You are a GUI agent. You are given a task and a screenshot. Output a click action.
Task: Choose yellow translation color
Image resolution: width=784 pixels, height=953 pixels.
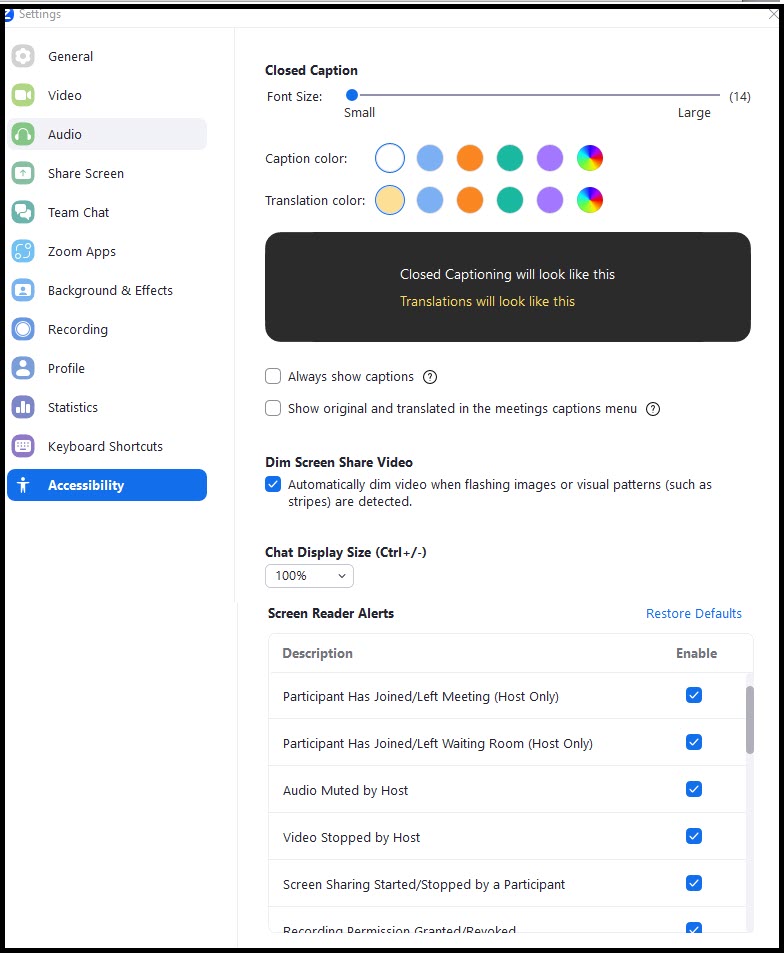tap(390, 200)
